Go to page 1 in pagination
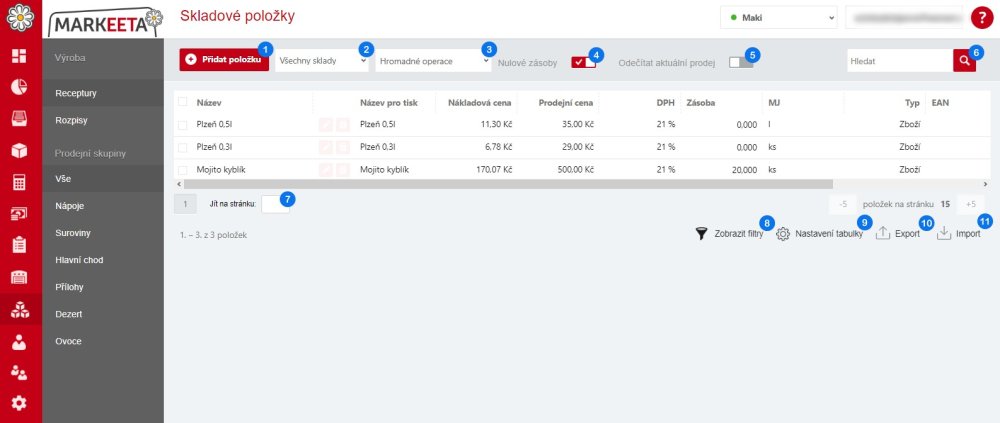This screenshot has height=423, width=1000. click(185, 204)
